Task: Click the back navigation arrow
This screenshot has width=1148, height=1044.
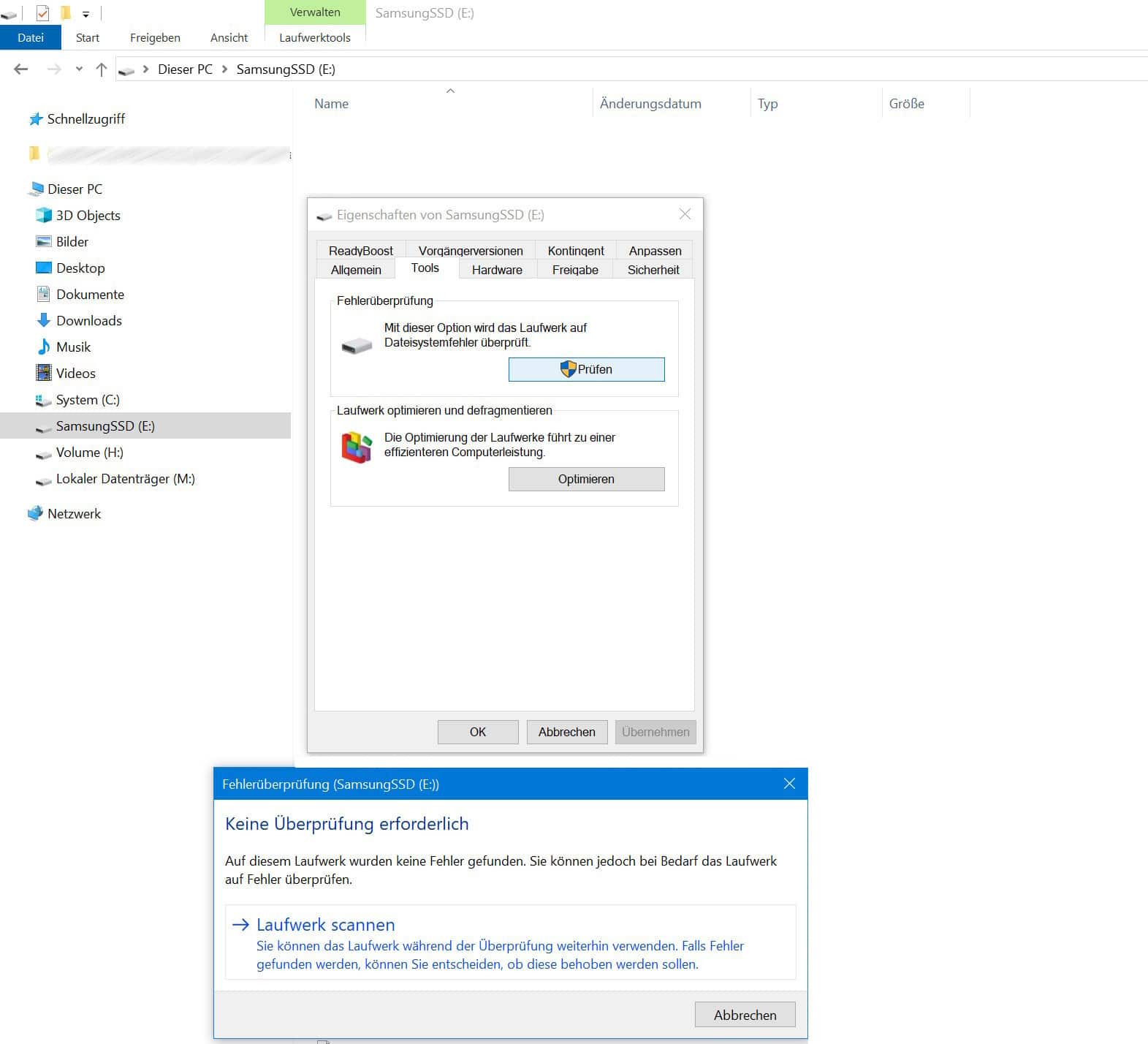Action: pos(21,69)
